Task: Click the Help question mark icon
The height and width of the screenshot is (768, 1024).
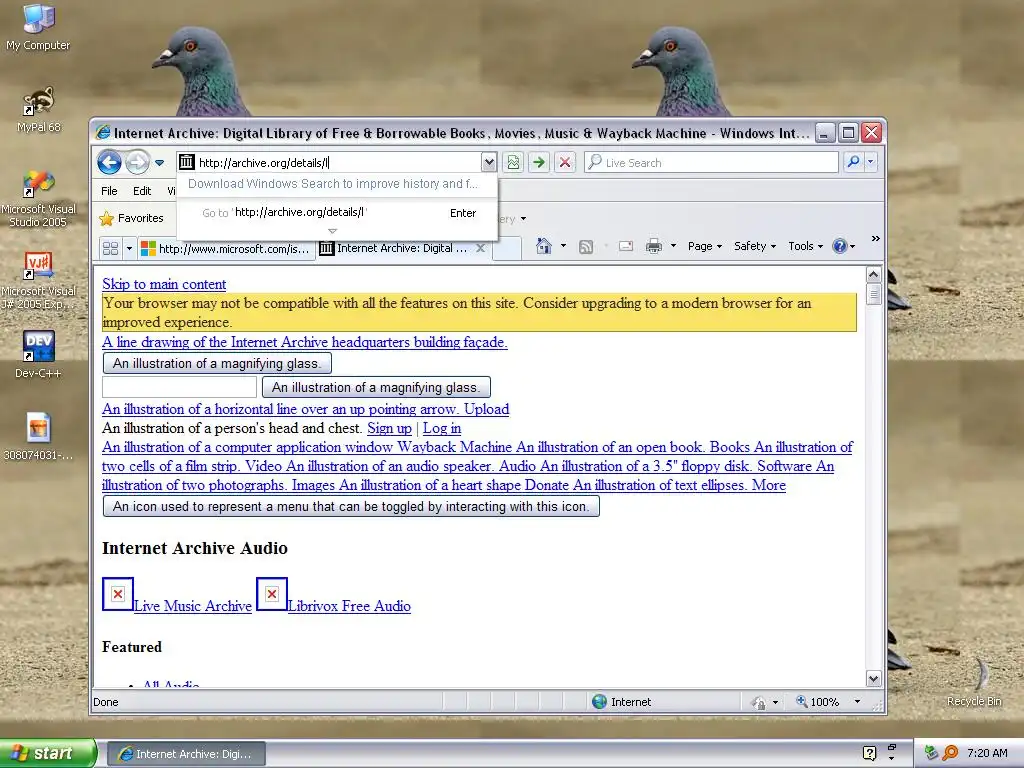Action: click(x=839, y=246)
